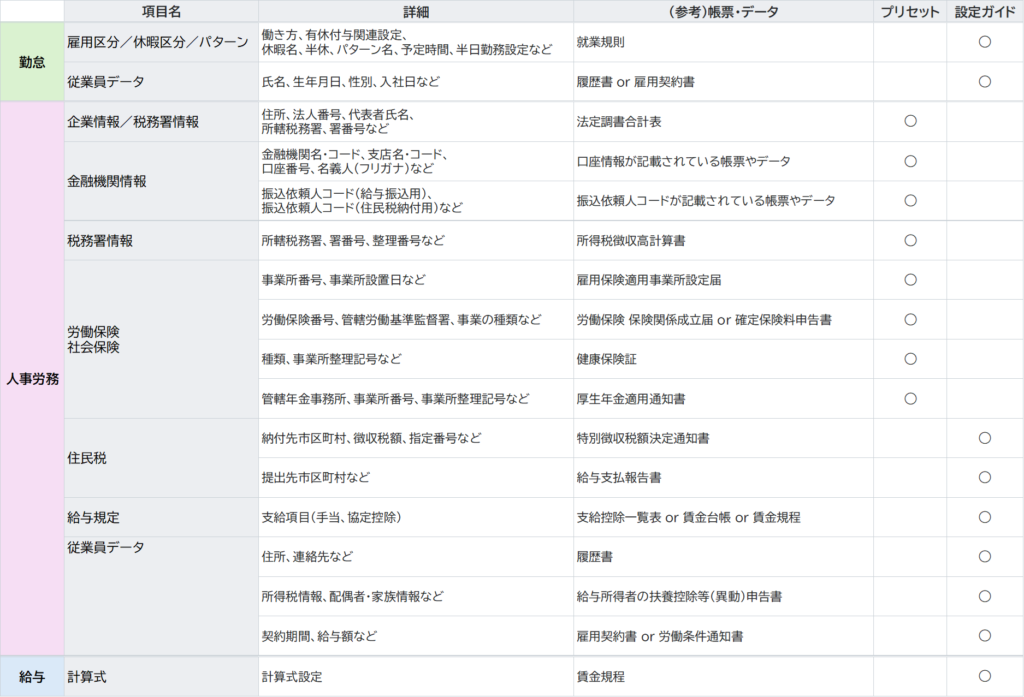Click the 詳細 column header

[x=415, y=11]
